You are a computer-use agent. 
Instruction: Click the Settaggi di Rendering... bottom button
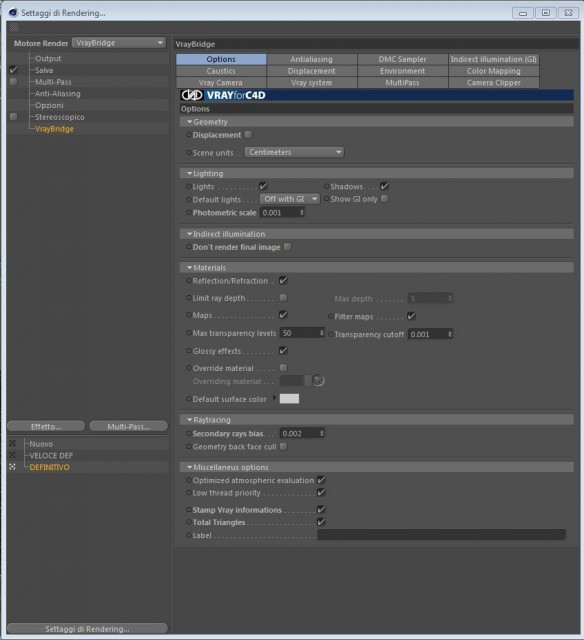[87, 629]
